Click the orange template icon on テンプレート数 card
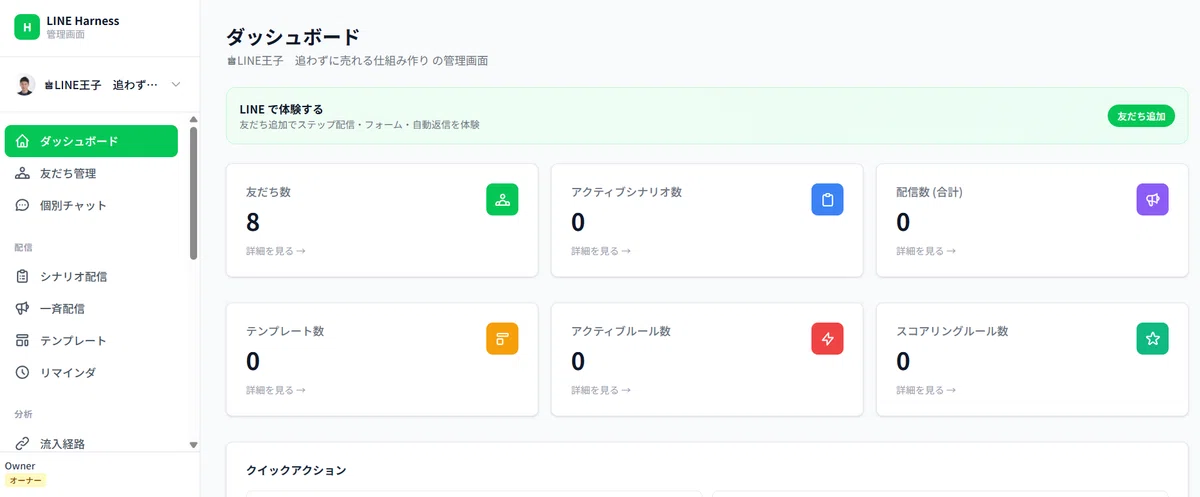This screenshot has height=497, width=1200. point(502,338)
